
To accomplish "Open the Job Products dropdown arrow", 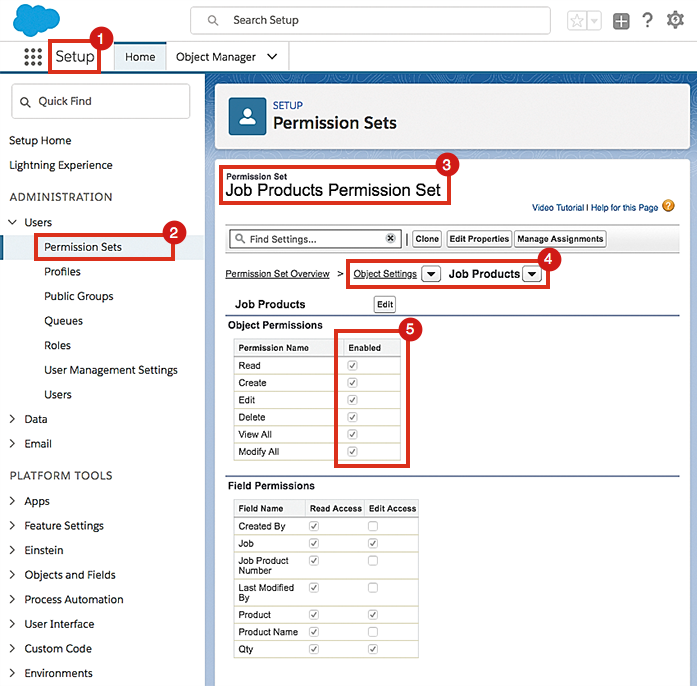I will (532, 274).
